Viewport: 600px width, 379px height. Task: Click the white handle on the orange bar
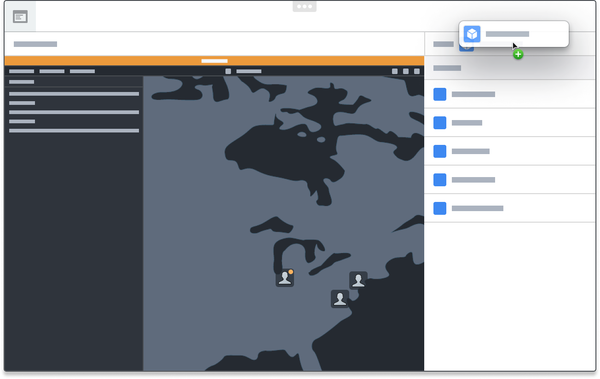214,61
